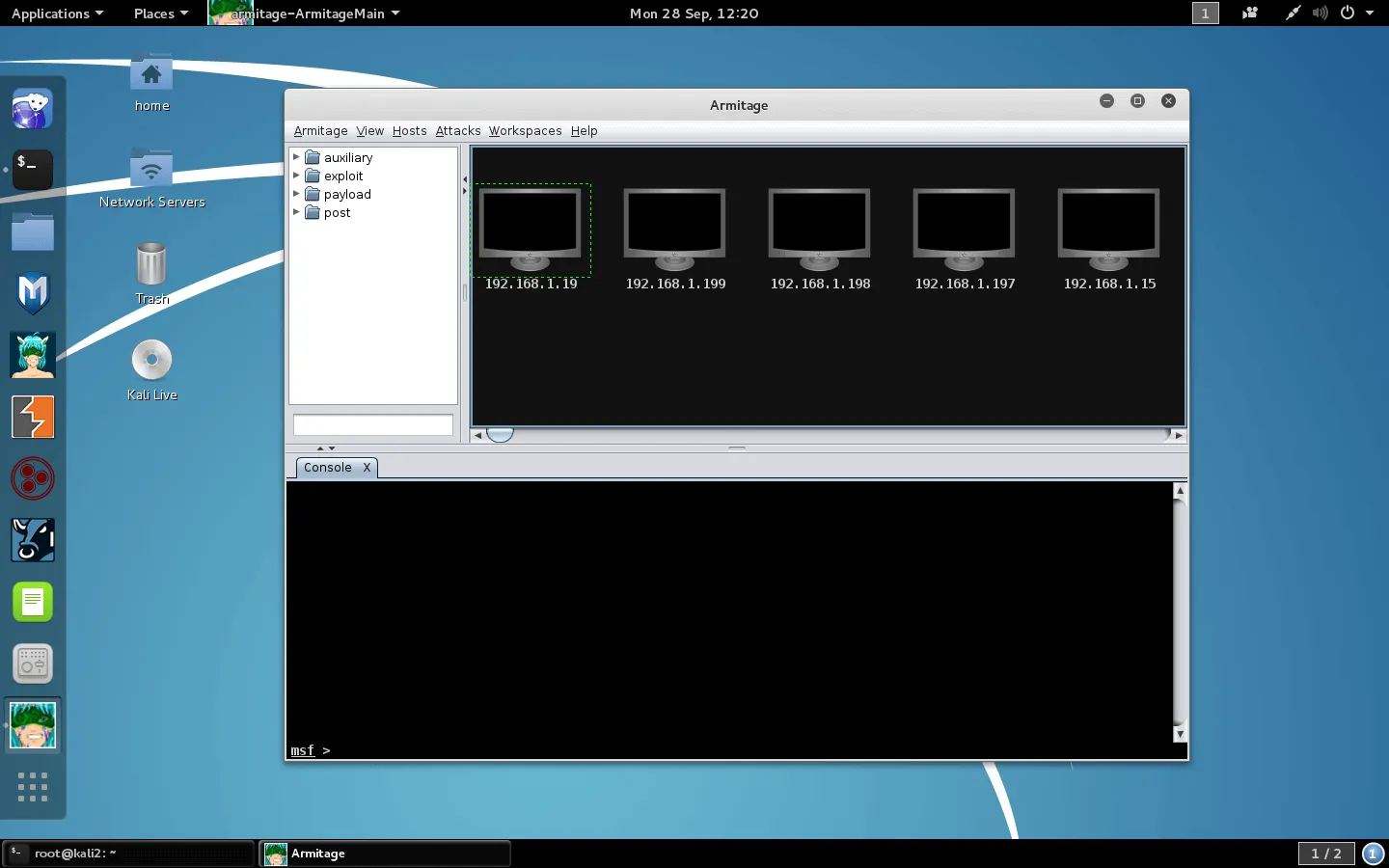The width and height of the screenshot is (1389, 868).
Task: Expand the exploit module tree
Action: (297, 176)
